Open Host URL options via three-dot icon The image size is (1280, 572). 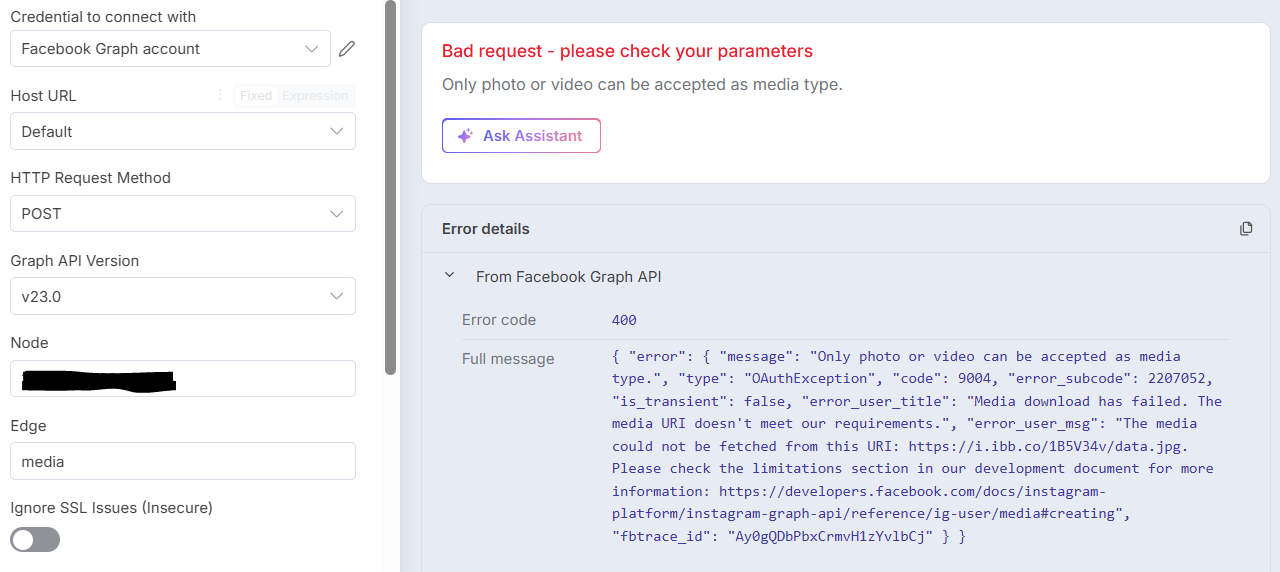[x=220, y=95]
